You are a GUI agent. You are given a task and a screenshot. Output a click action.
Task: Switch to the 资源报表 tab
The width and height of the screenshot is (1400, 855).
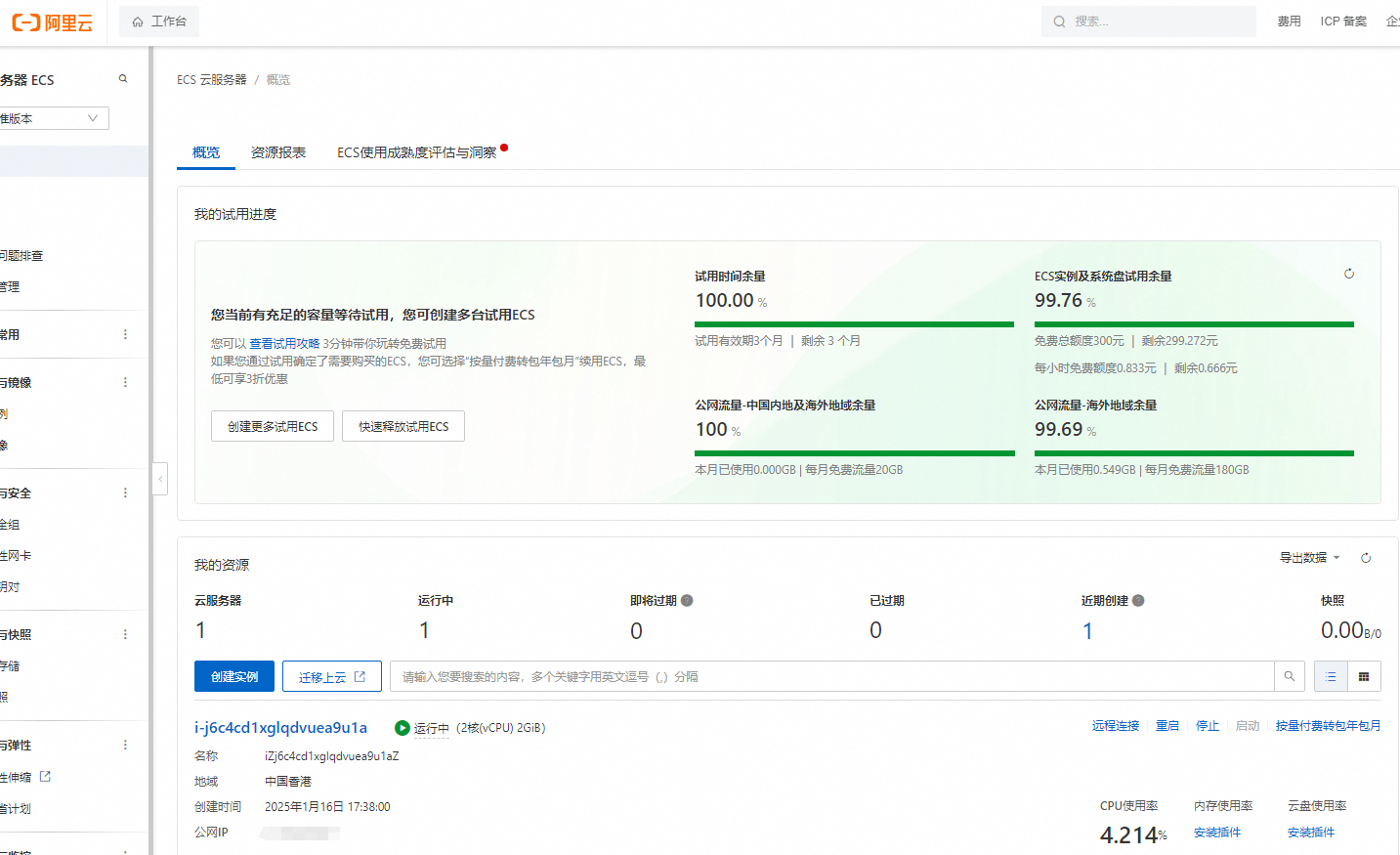point(278,152)
